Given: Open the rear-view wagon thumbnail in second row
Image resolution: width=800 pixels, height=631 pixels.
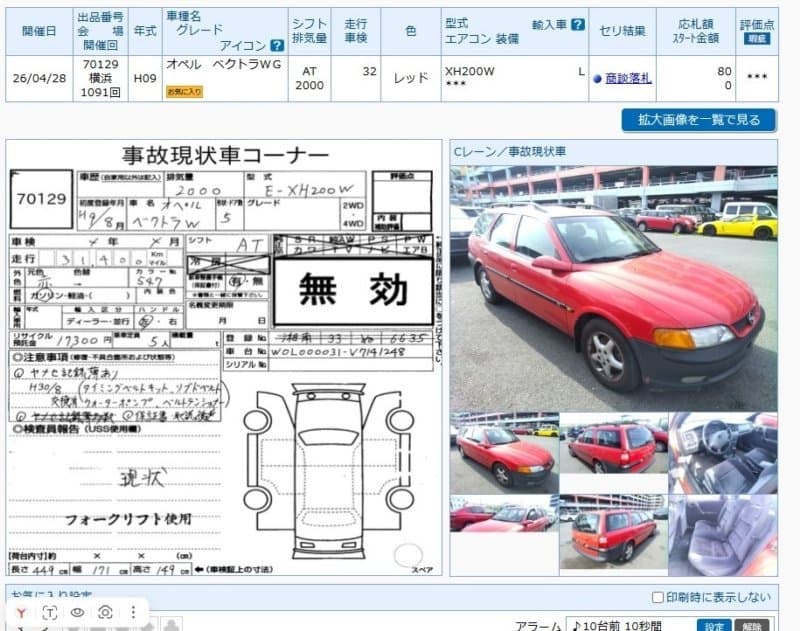Looking at the screenshot, I should [x=614, y=532].
